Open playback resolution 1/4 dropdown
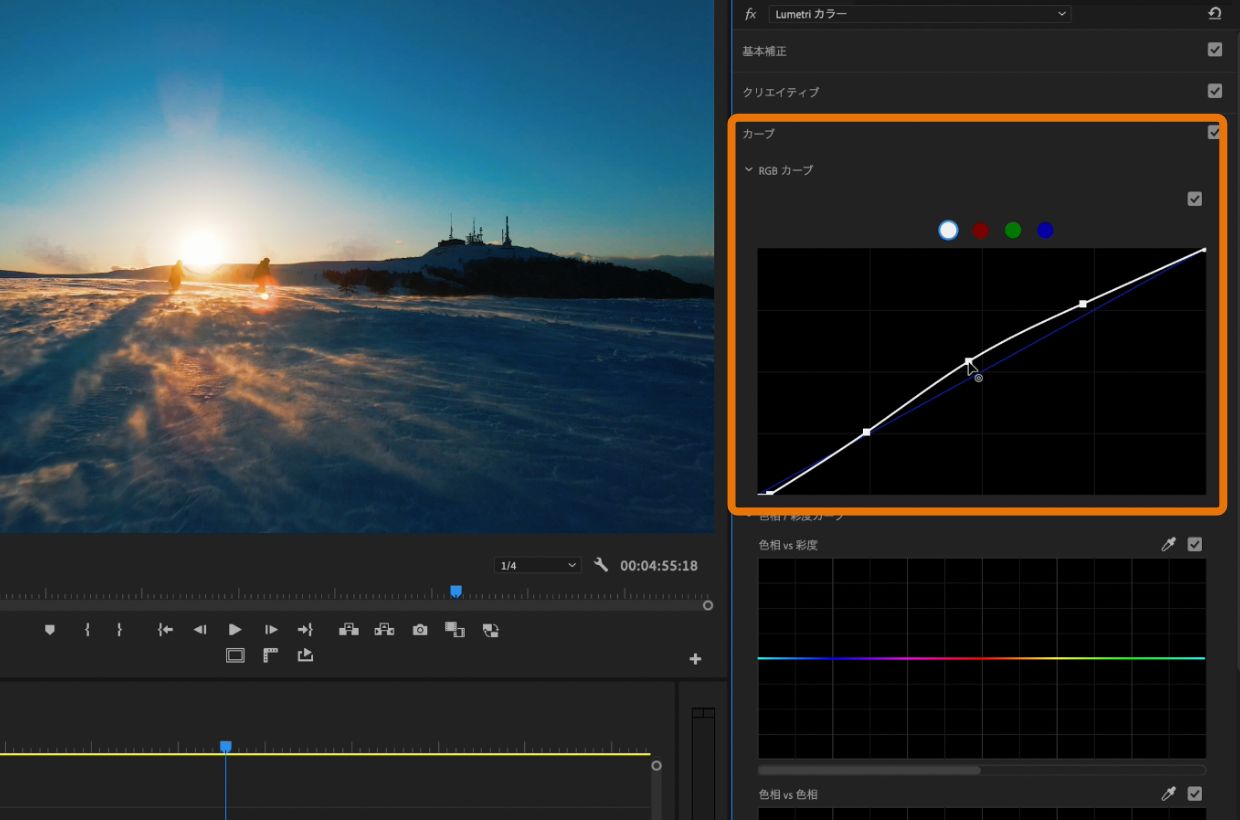This screenshot has width=1240, height=820. pyautogui.click(x=537, y=565)
